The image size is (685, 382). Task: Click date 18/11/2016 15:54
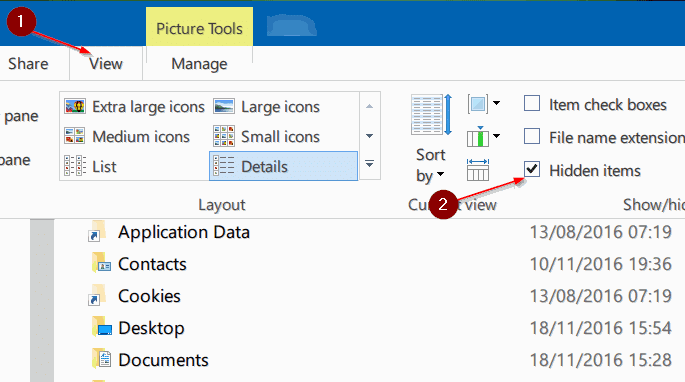[x=601, y=328]
